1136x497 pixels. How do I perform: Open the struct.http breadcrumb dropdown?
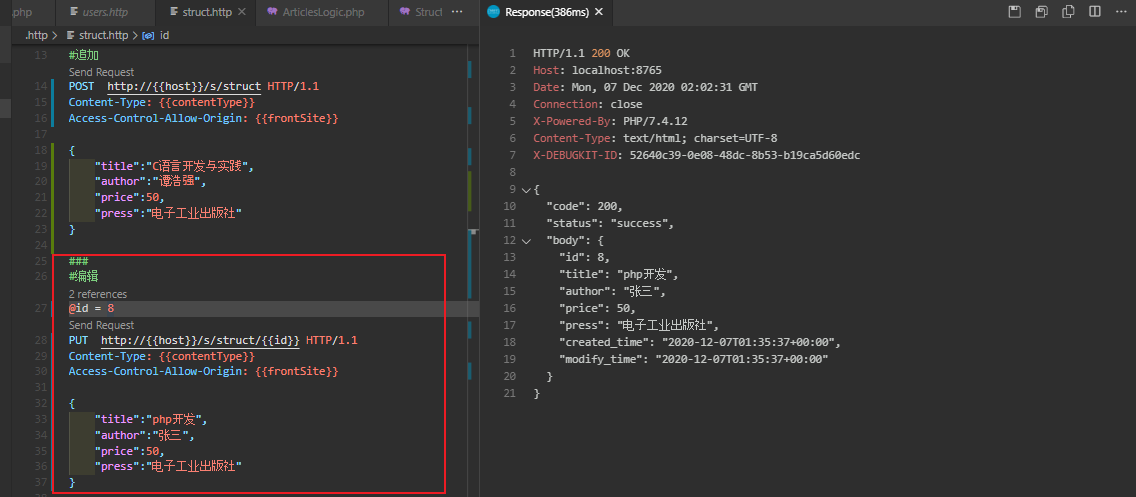tap(103, 35)
